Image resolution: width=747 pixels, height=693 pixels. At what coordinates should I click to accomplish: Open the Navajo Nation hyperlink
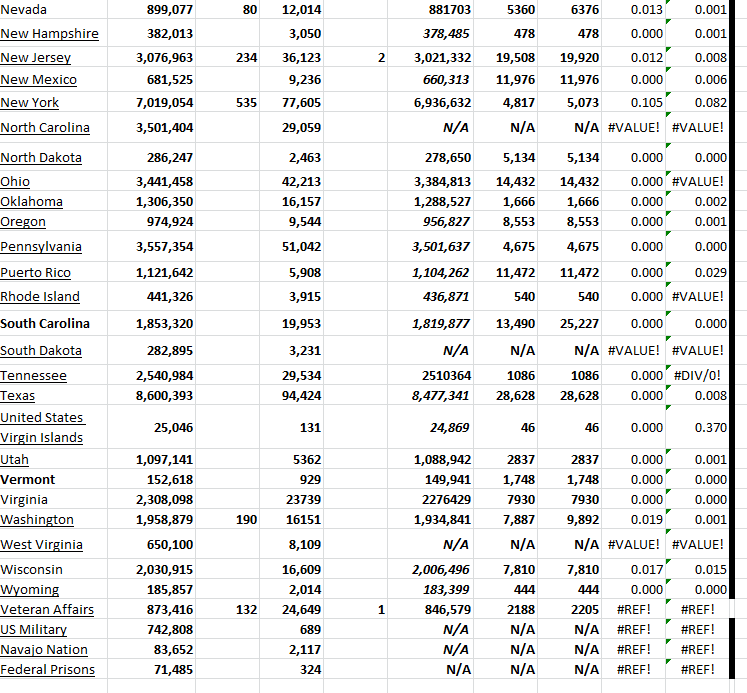(44, 649)
